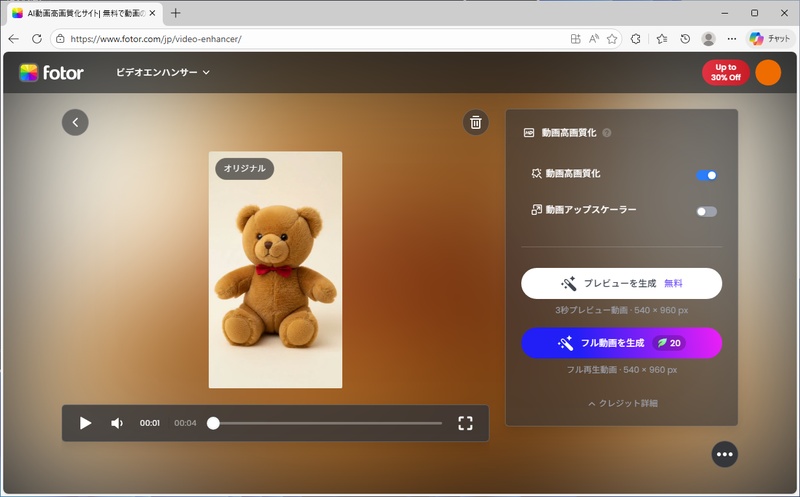This screenshot has width=800, height=497.
Task: Click the teddy bear video preview
Action: click(276, 269)
